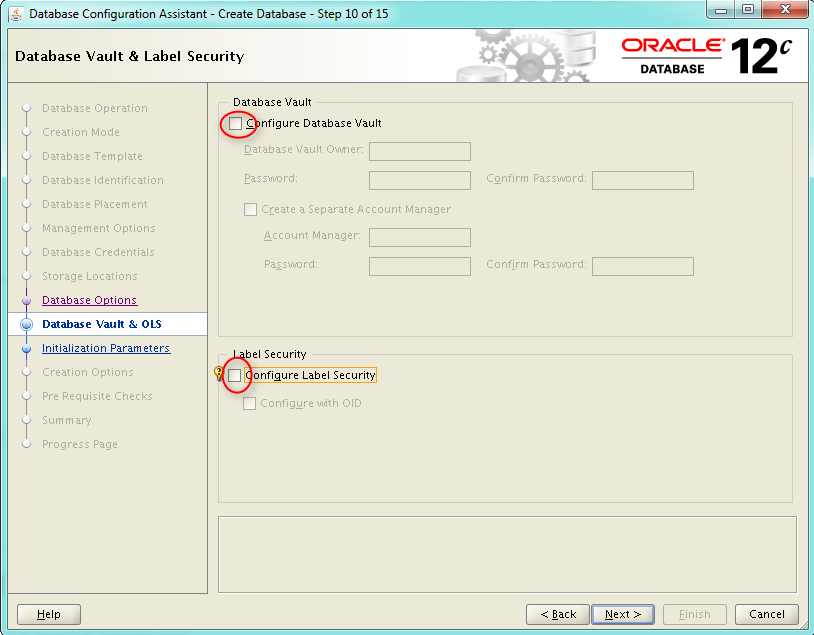Screen dimensions: 814x635
Task: Toggle Configure with OID checkbox
Action: tap(250, 404)
